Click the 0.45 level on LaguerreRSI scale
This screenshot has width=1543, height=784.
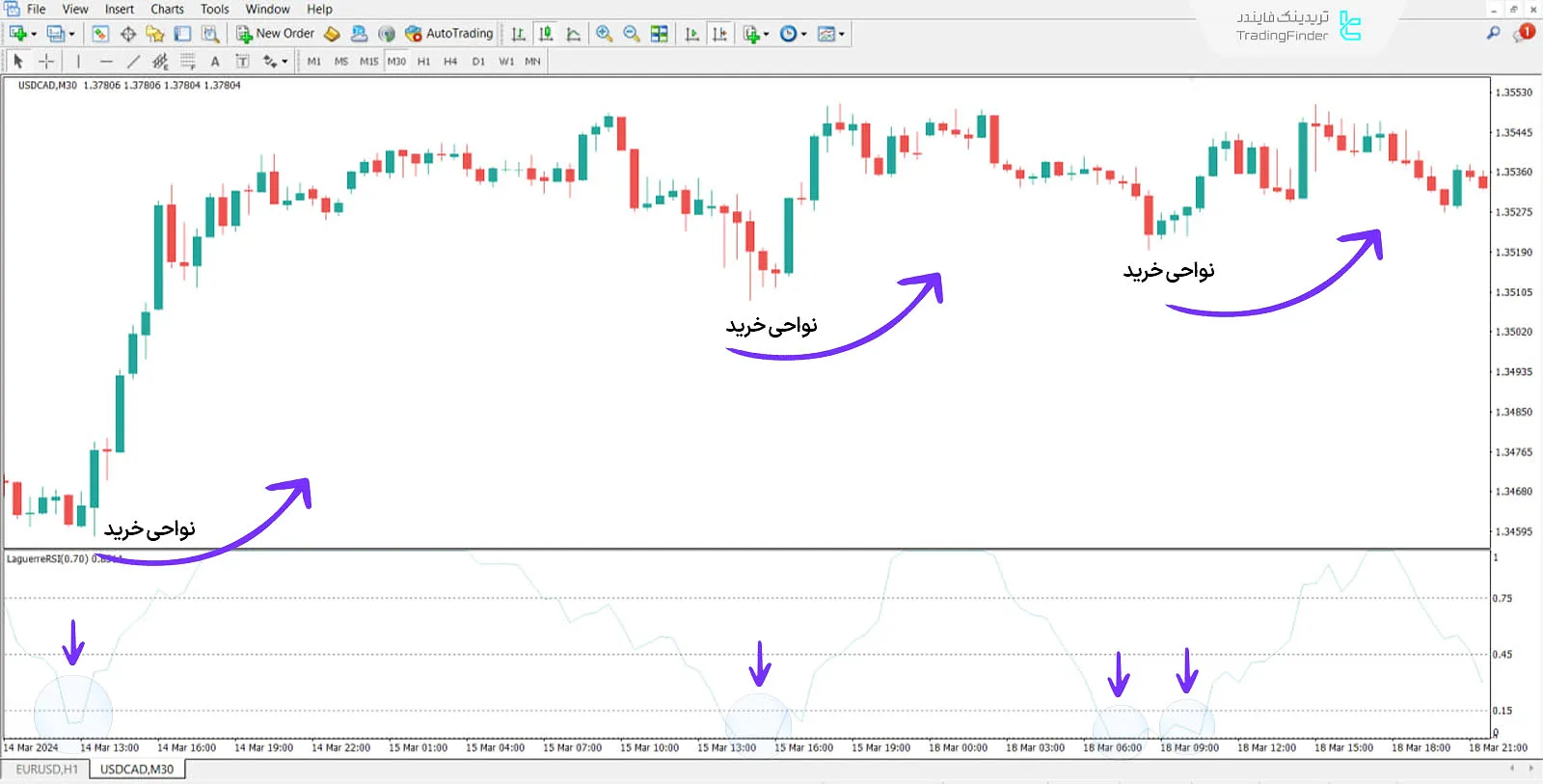pyautogui.click(x=1502, y=655)
